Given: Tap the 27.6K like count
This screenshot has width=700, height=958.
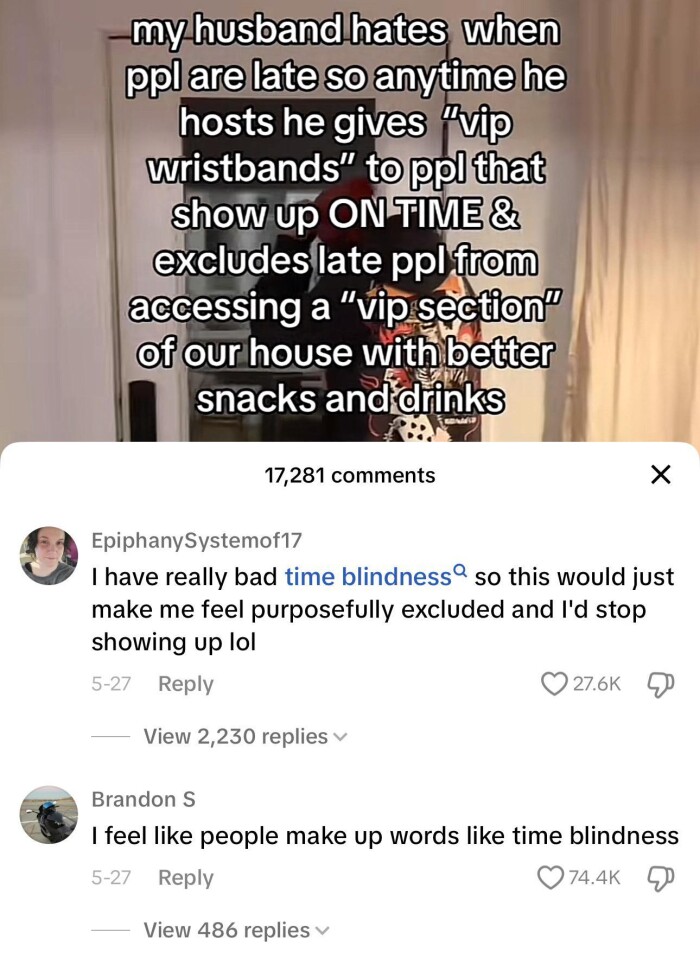Looking at the screenshot, I should pyautogui.click(x=597, y=684).
